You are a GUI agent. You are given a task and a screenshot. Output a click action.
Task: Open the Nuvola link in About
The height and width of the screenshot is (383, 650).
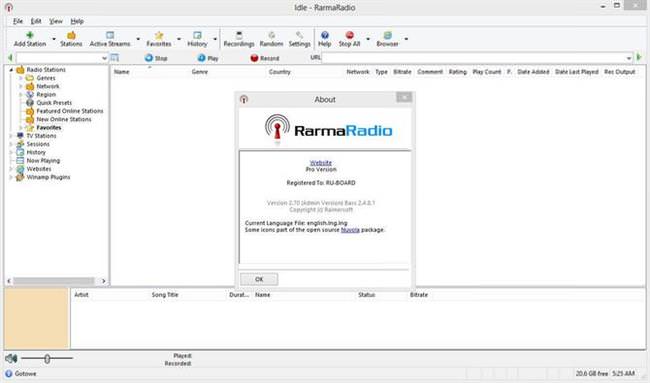(x=350, y=230)
